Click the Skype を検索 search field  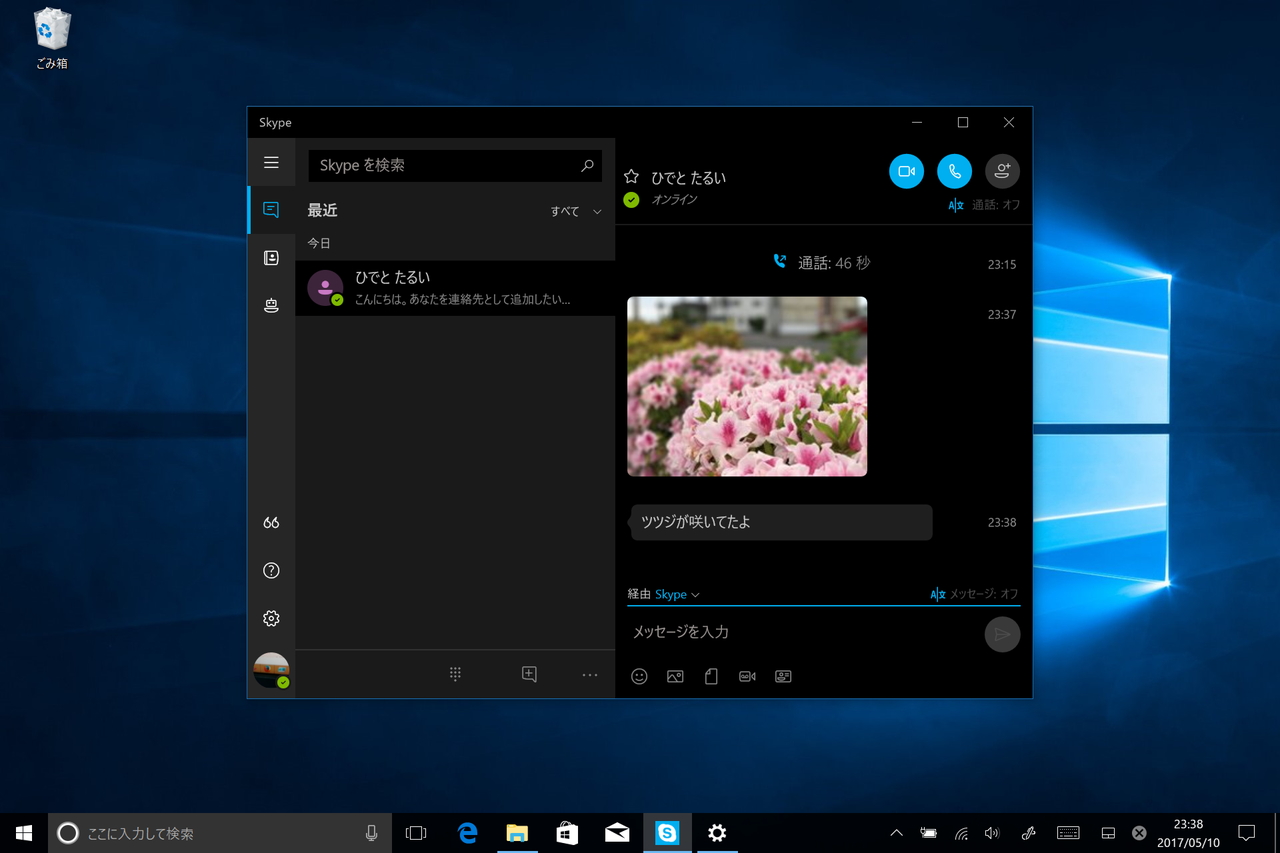tap(445, 166)
